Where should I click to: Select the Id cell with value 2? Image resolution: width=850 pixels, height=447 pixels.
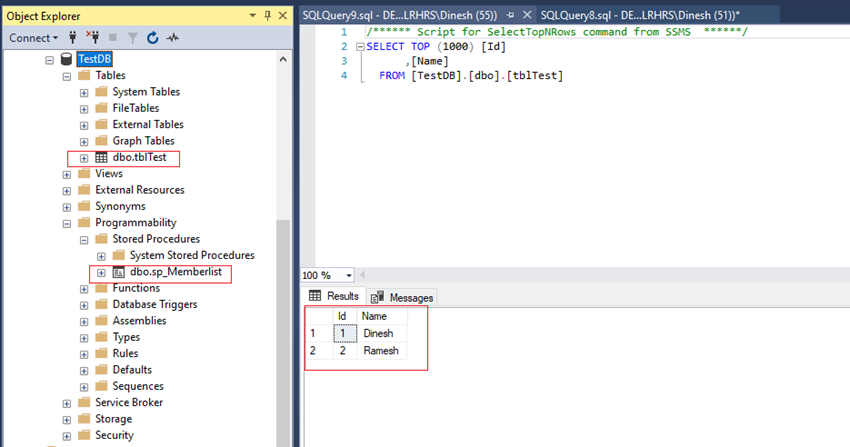click(x=344, y=351)
